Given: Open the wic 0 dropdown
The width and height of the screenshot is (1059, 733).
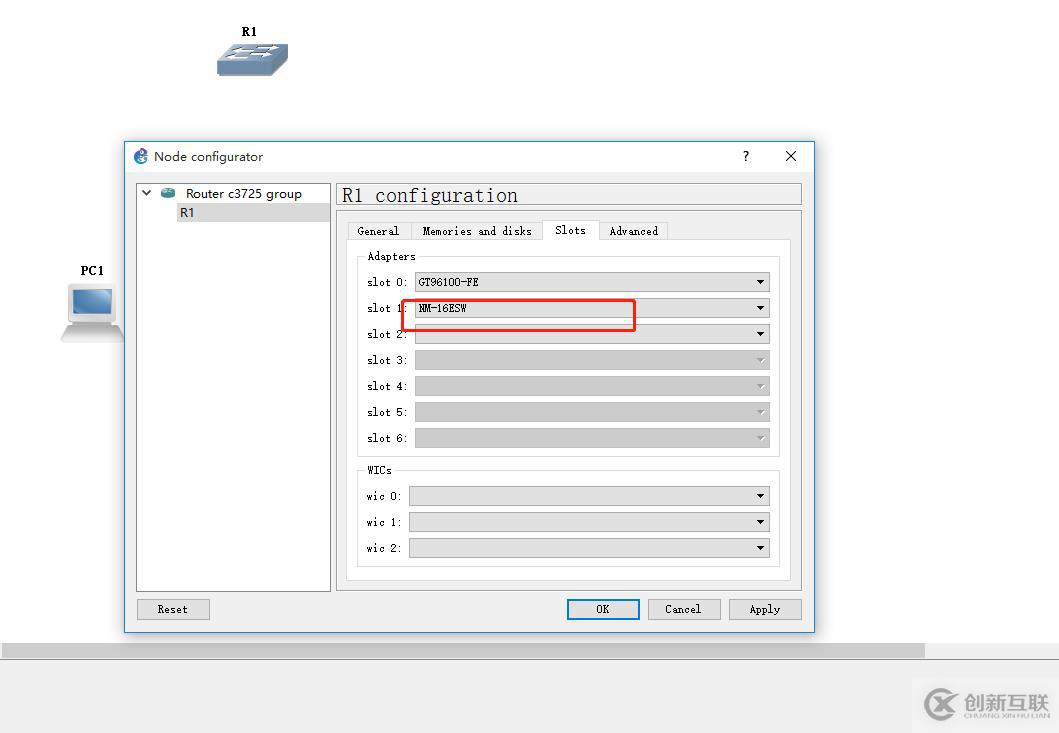Looking at the screenshot, I should point(589,496).
